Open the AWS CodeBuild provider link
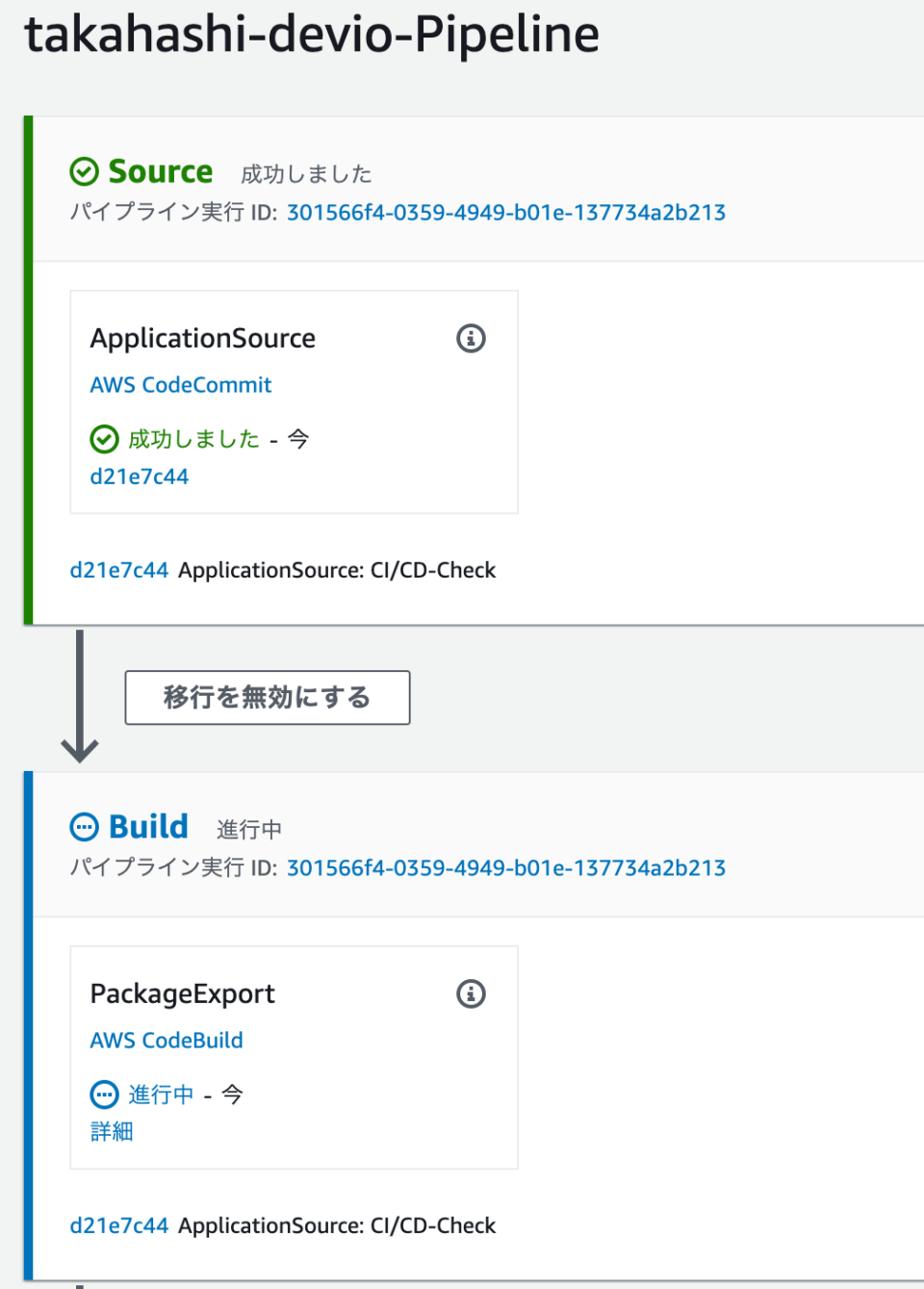 pyautogui.click(x=166, y=1040)
